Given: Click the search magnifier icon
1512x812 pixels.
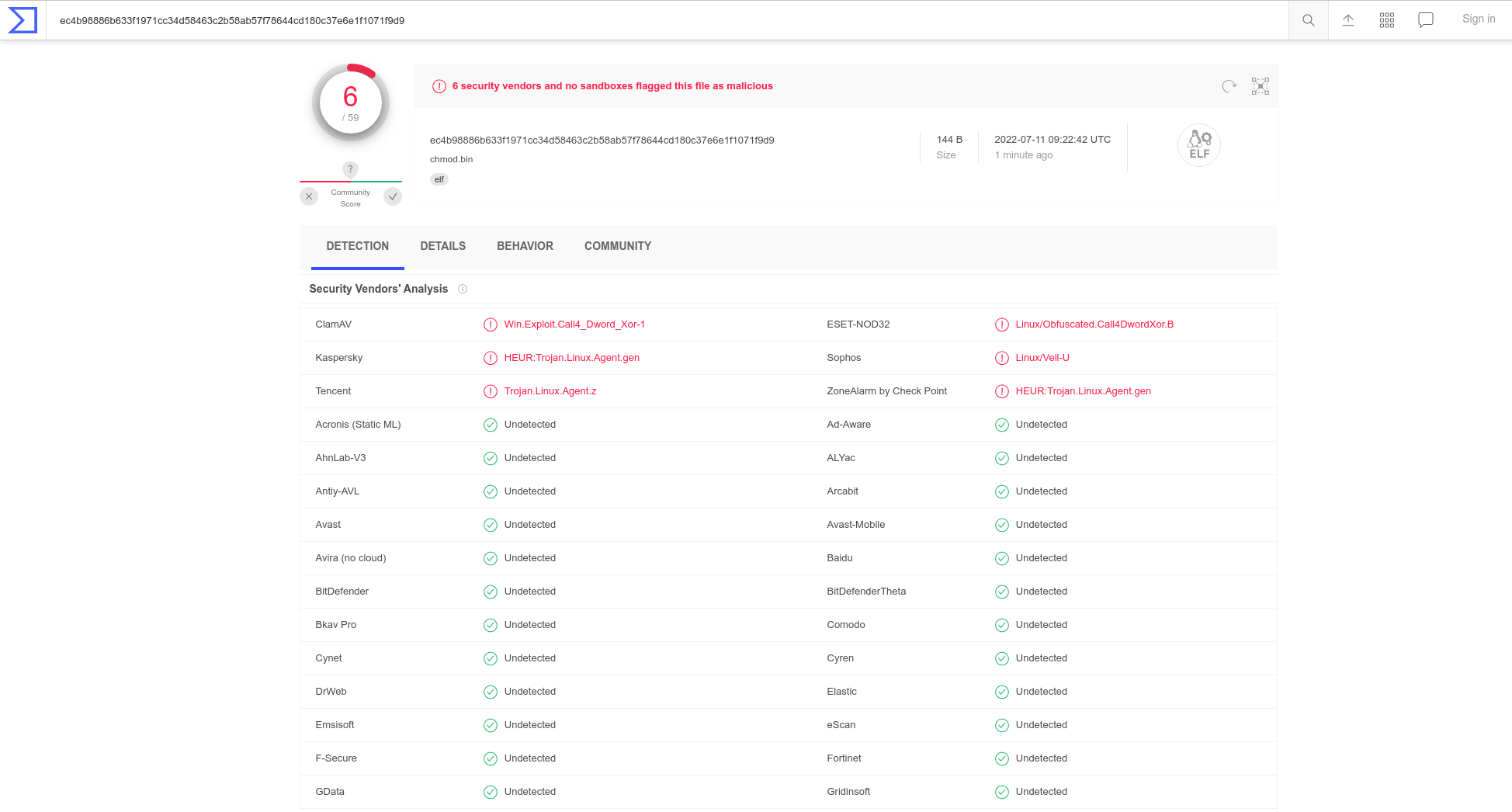Looking at the screenshot, I should (1309, 20).
